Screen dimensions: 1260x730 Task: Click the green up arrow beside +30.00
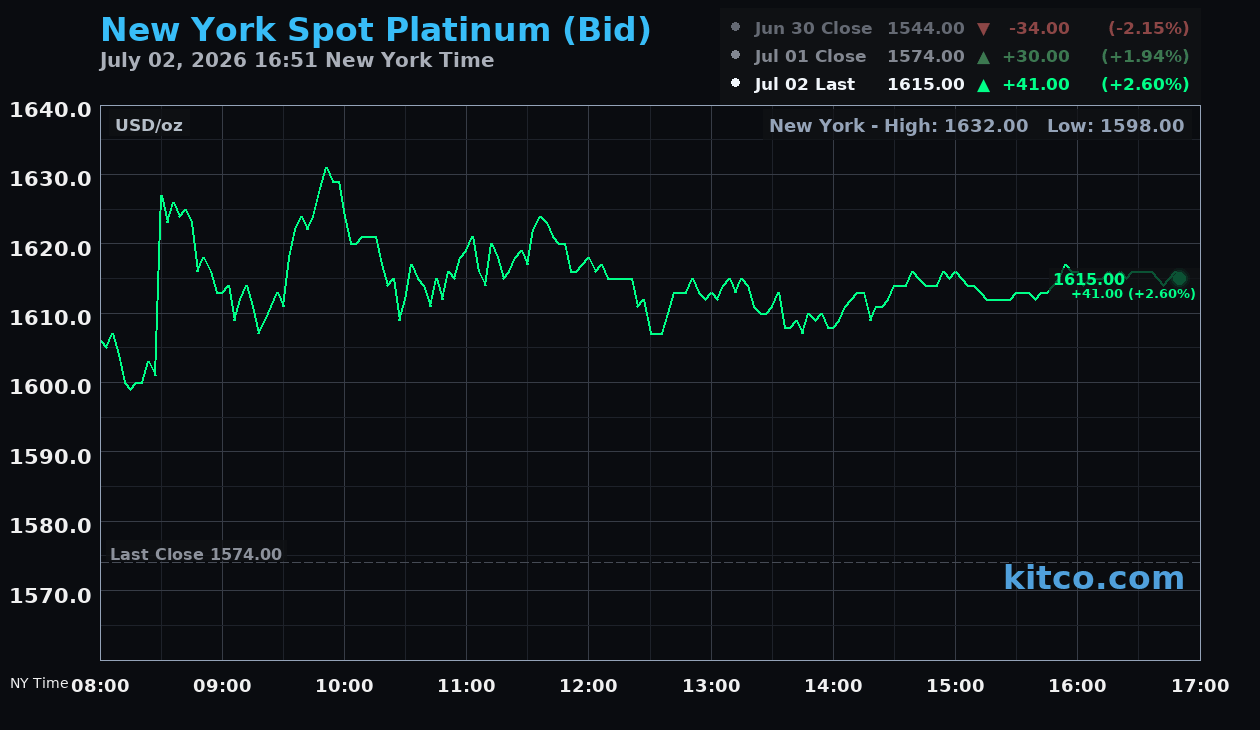[983, 57]
